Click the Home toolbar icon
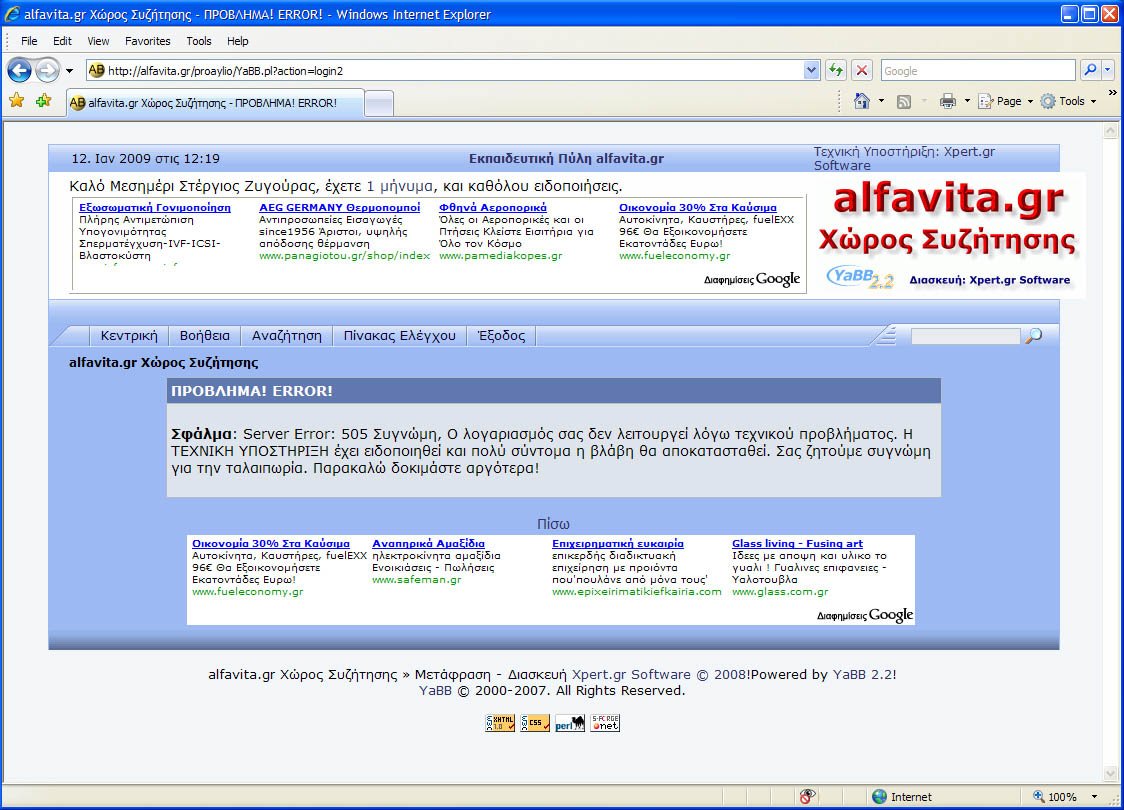The image size is (1124, 810). [x=861, y=101]
